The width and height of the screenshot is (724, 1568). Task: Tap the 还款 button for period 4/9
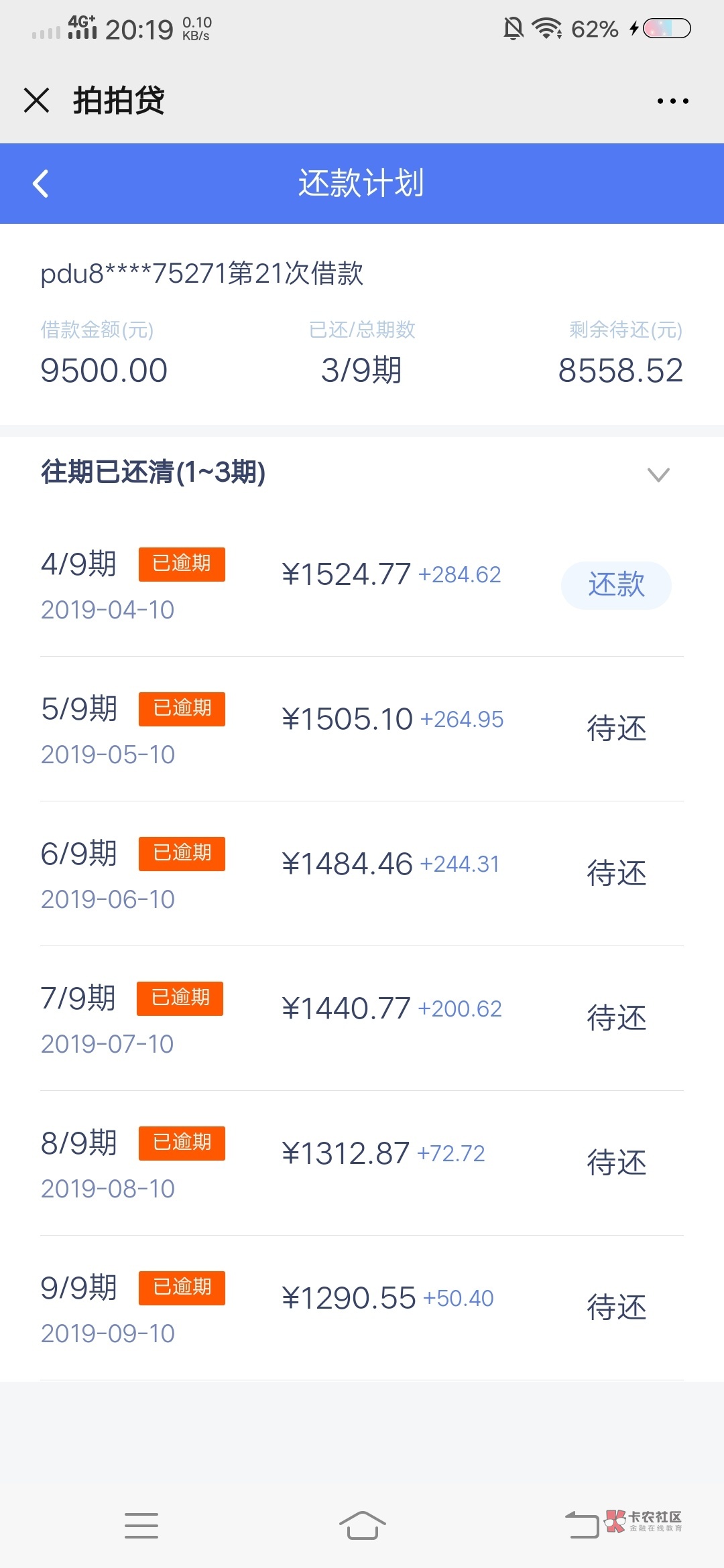tap(615, 585)
